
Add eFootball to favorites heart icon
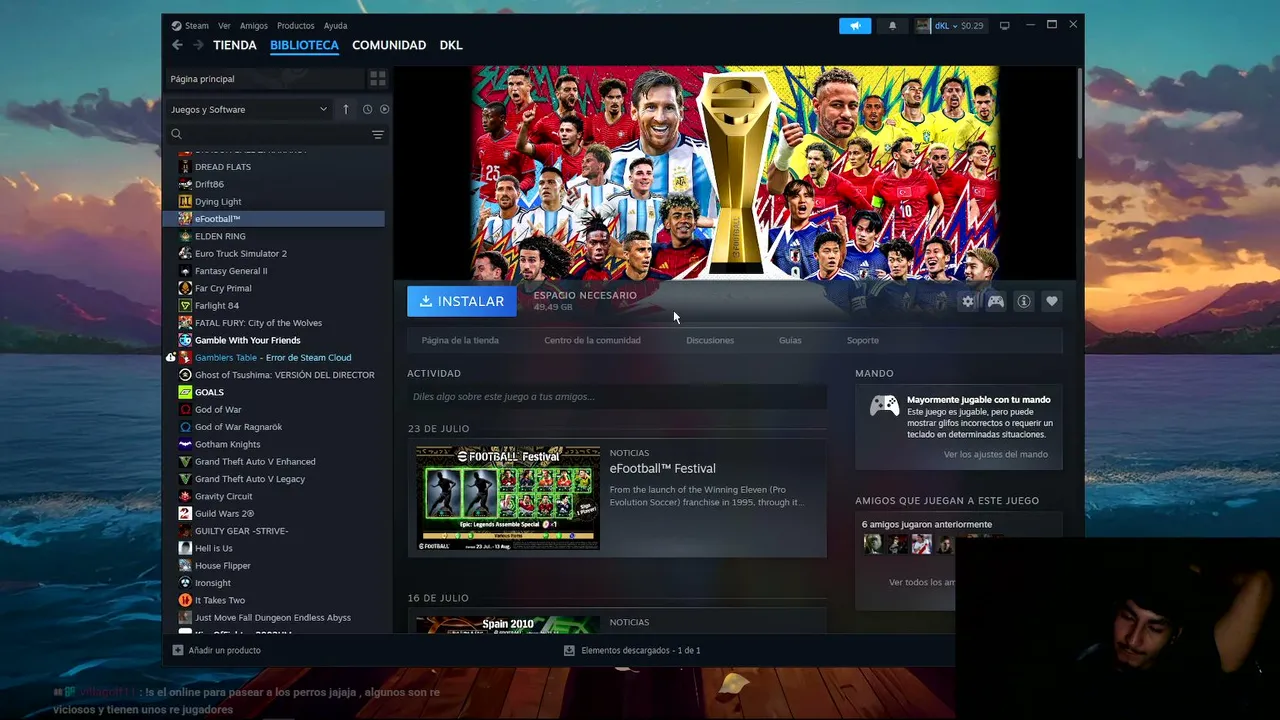click(1052, 301)
